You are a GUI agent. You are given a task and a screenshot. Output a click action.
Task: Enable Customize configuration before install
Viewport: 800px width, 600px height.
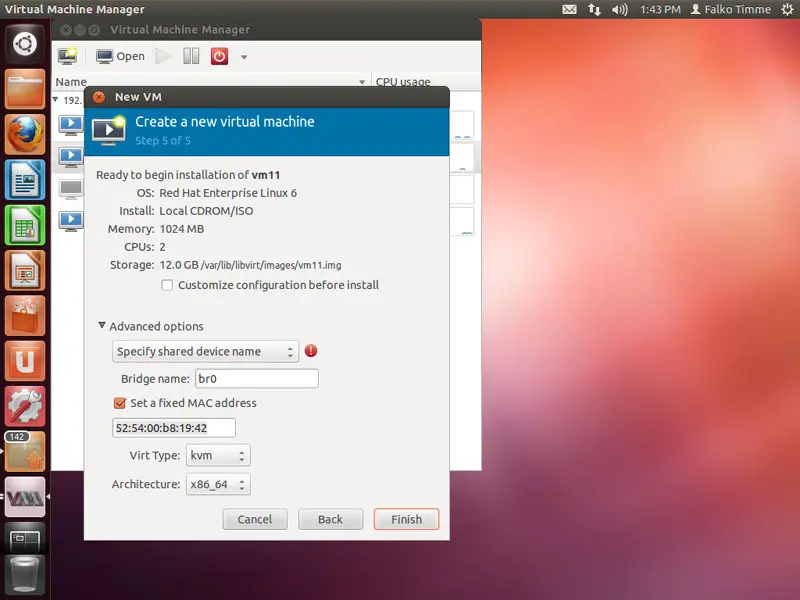coord(167,285)
